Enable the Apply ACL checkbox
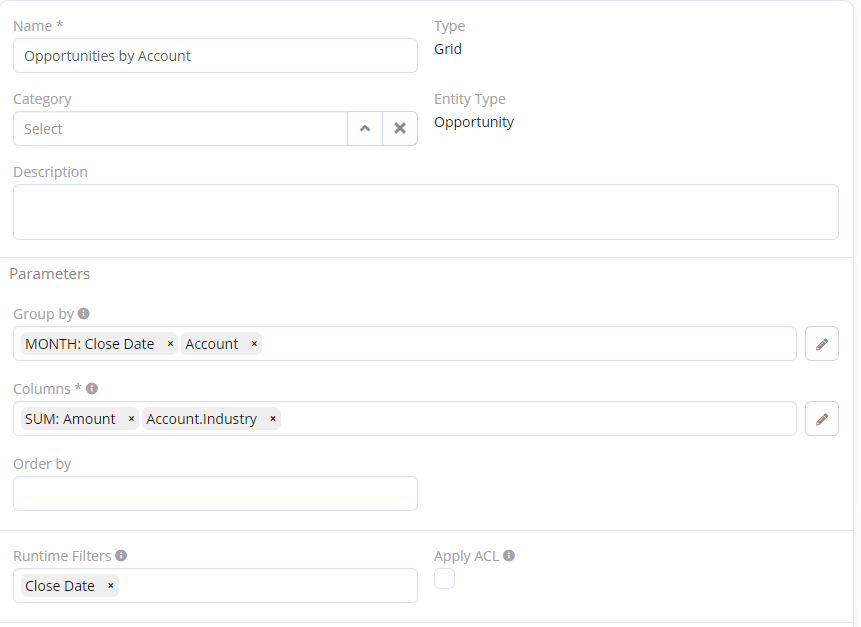Viewport: 861px width, 627px height. (444, 578)
